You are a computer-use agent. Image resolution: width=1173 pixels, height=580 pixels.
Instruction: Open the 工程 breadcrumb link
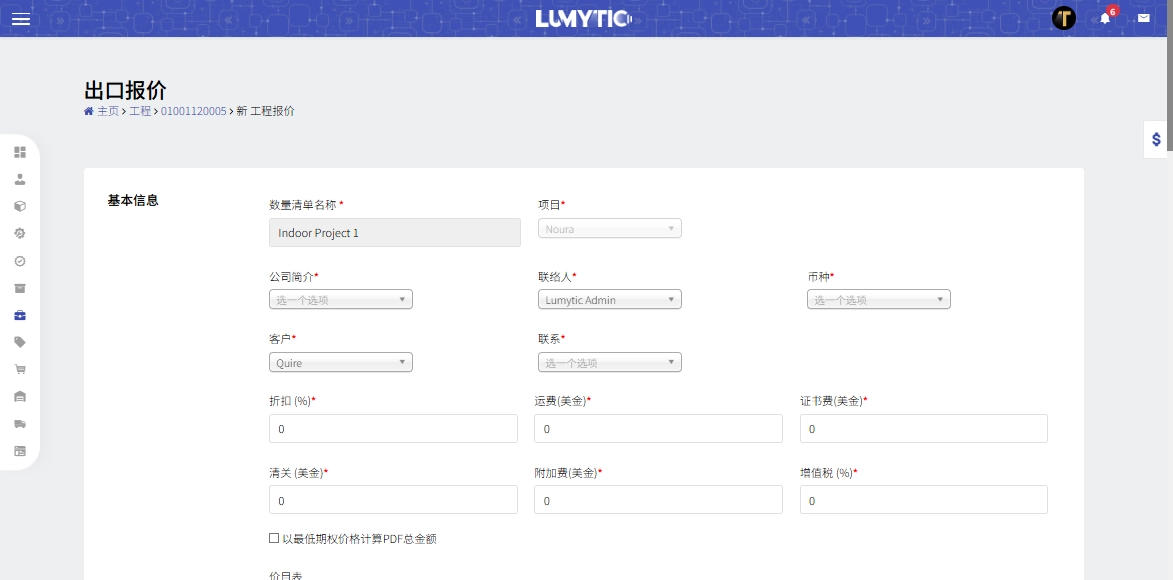[140, 111]
